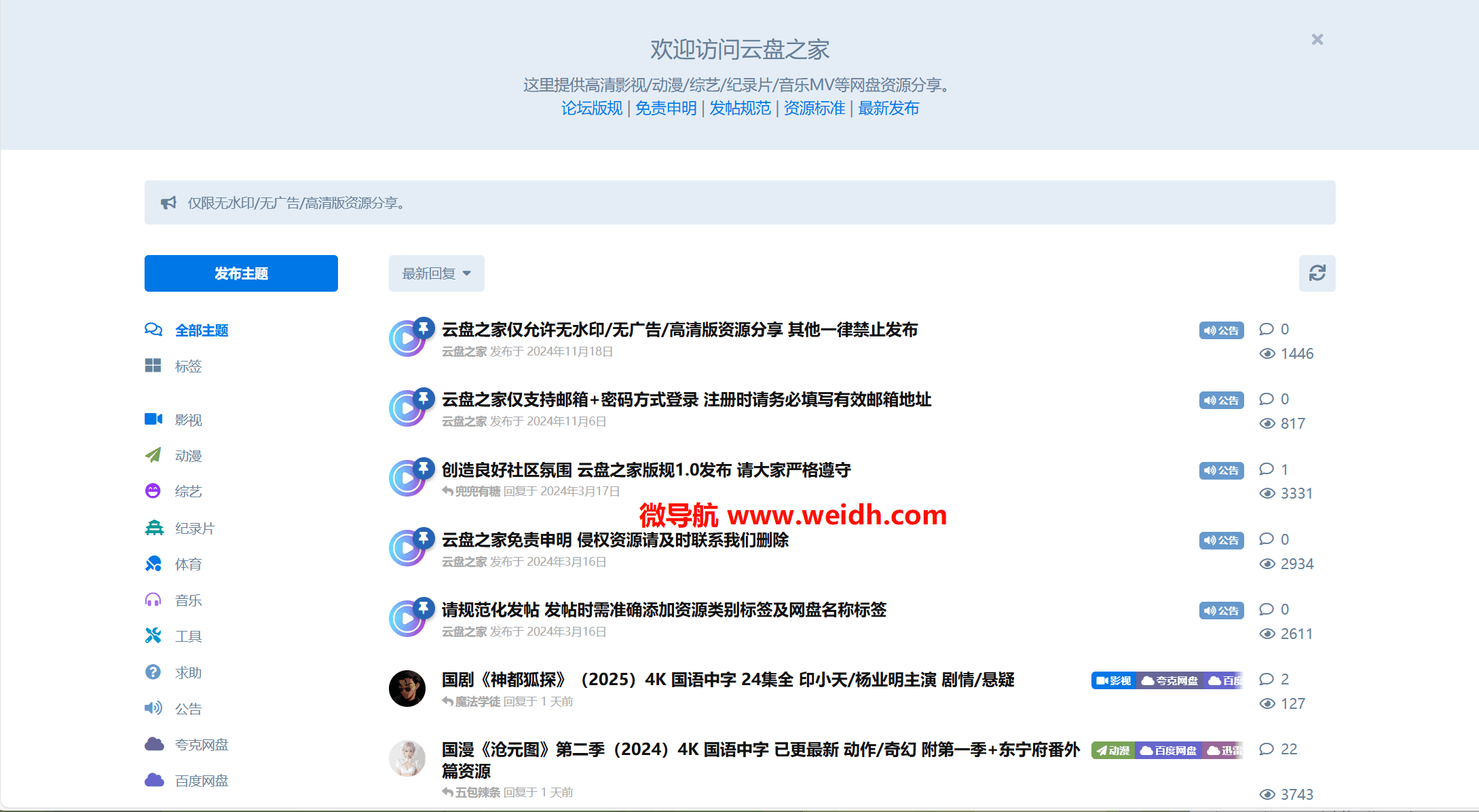The height and width of the screenshot is (812, 1479).
Task: Click the 工具 wrench icon
Action: [x=153, y=636]
